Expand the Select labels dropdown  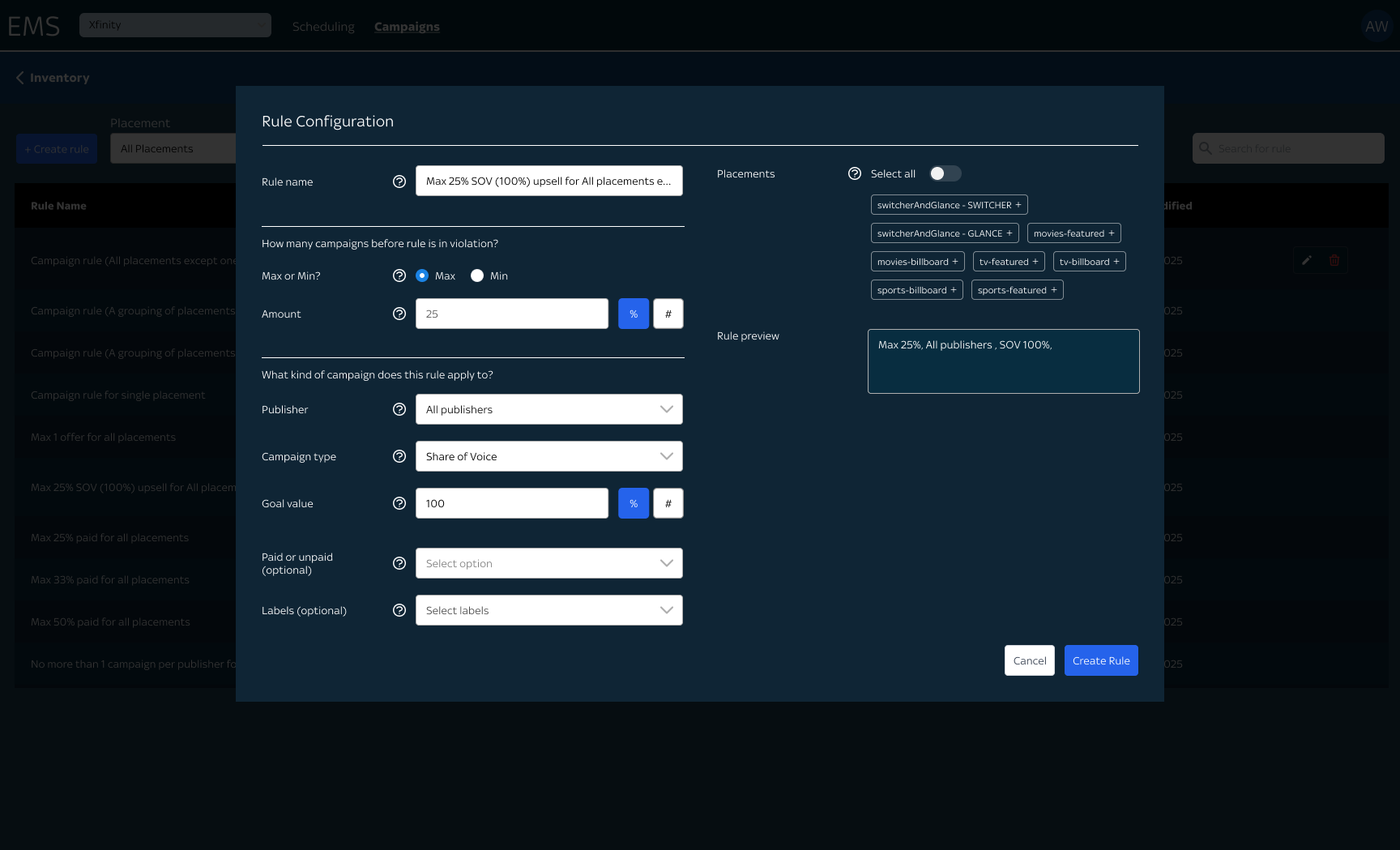pos(549,610)
